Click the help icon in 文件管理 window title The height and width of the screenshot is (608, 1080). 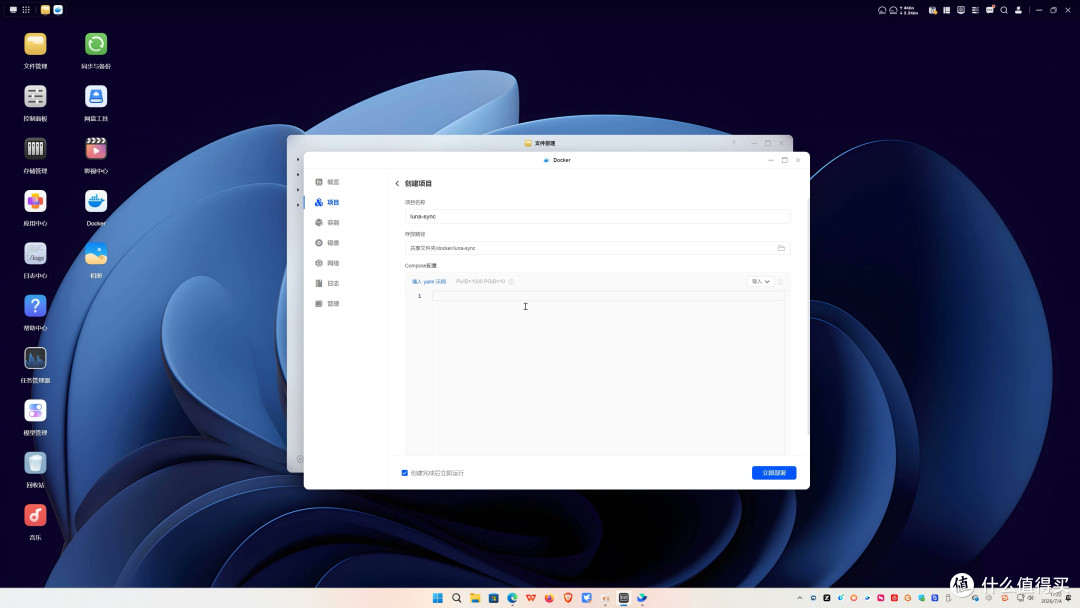pyautogui.click(x=734, y=143)
